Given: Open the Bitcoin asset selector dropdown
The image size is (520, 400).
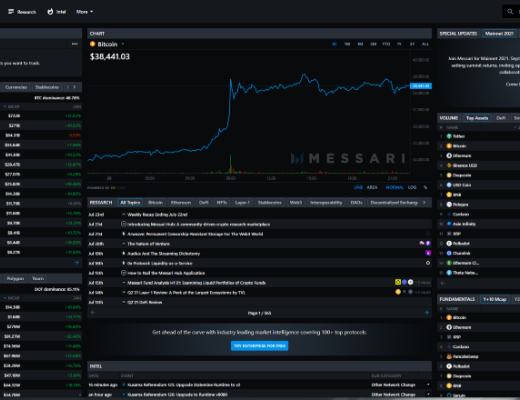Looking at the screenshot, I should (x=123, y=44).
